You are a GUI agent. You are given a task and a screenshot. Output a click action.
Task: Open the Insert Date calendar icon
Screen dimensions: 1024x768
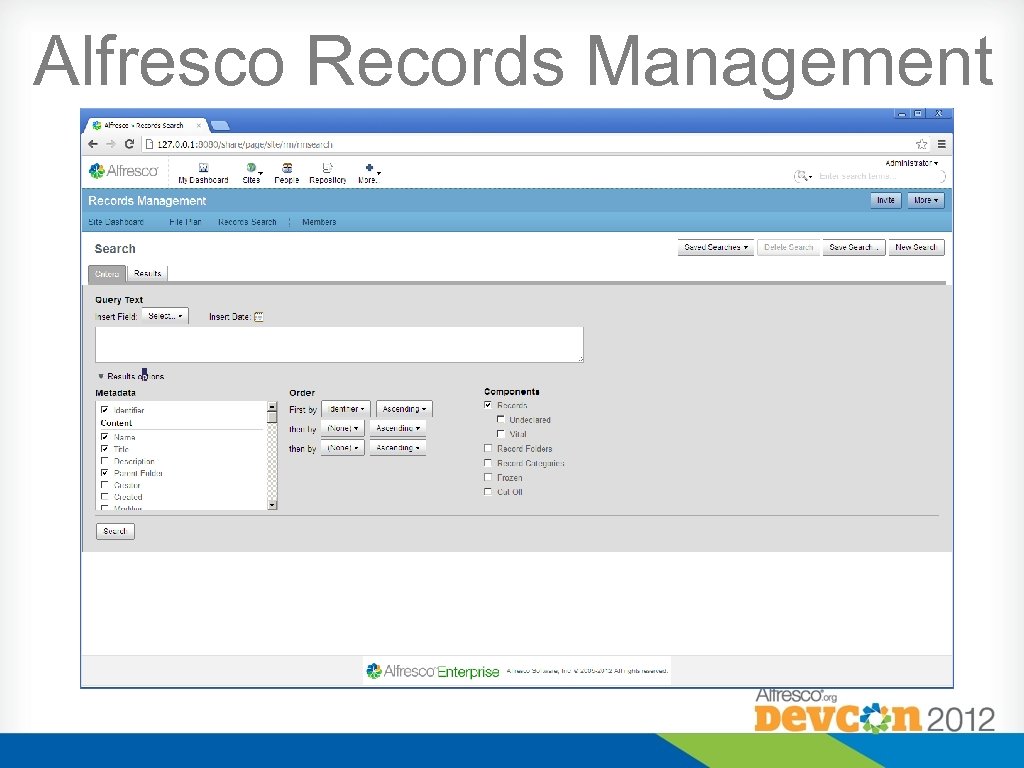259,317
